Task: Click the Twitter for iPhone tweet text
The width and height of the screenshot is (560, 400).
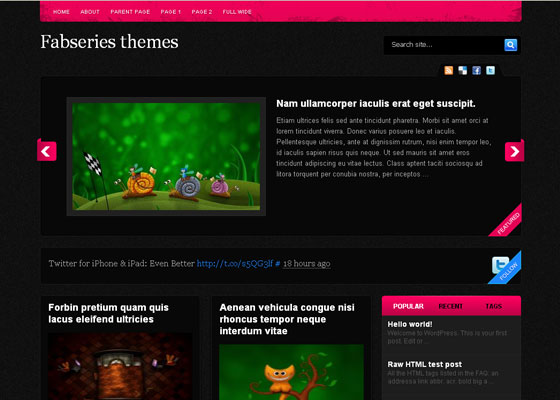Action: (x=121, y=264)
